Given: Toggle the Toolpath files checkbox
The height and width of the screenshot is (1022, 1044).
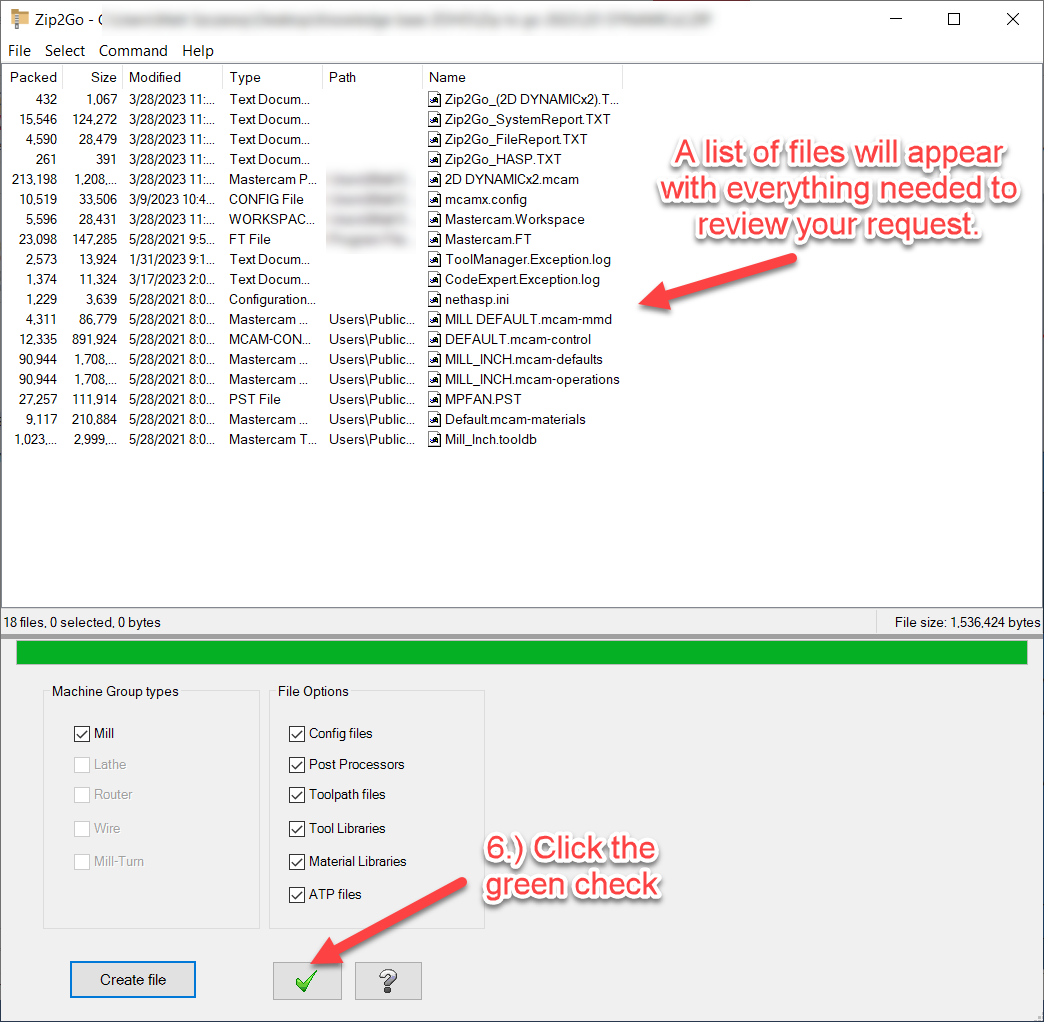Looking at the screenshot, I should point(297,795).
